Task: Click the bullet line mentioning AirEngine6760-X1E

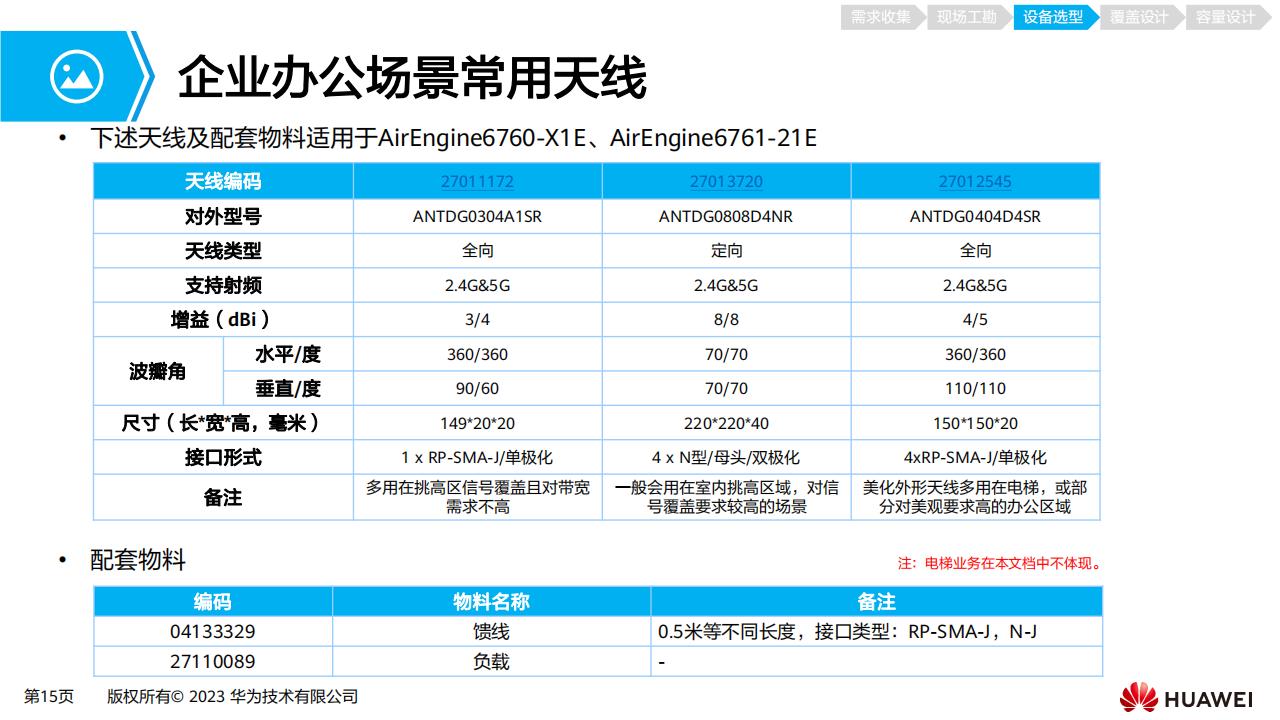Action: (453, 138)
